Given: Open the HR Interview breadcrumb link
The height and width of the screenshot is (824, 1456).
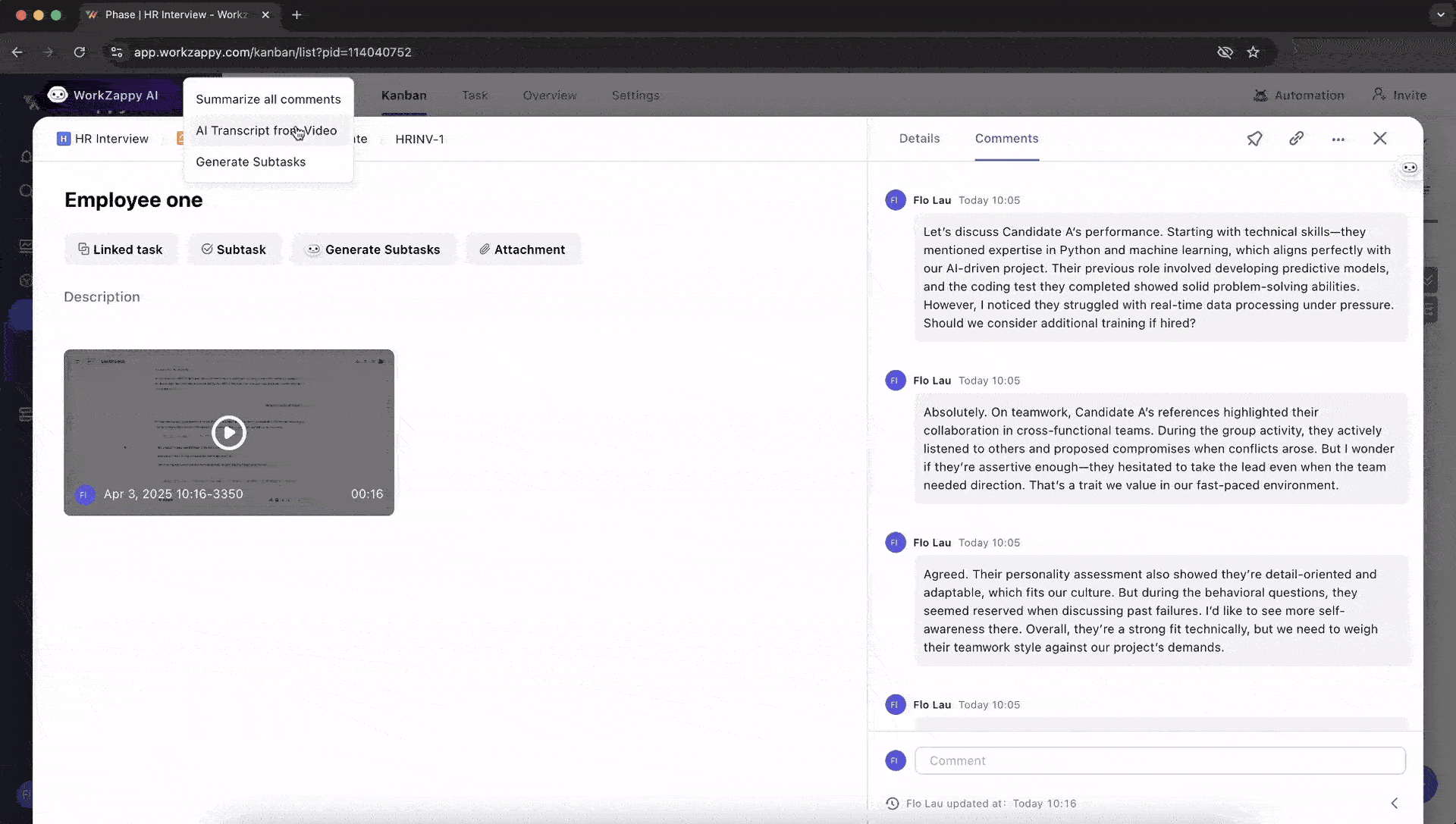Looking at the screenshot, I should [x=103, y=139].
